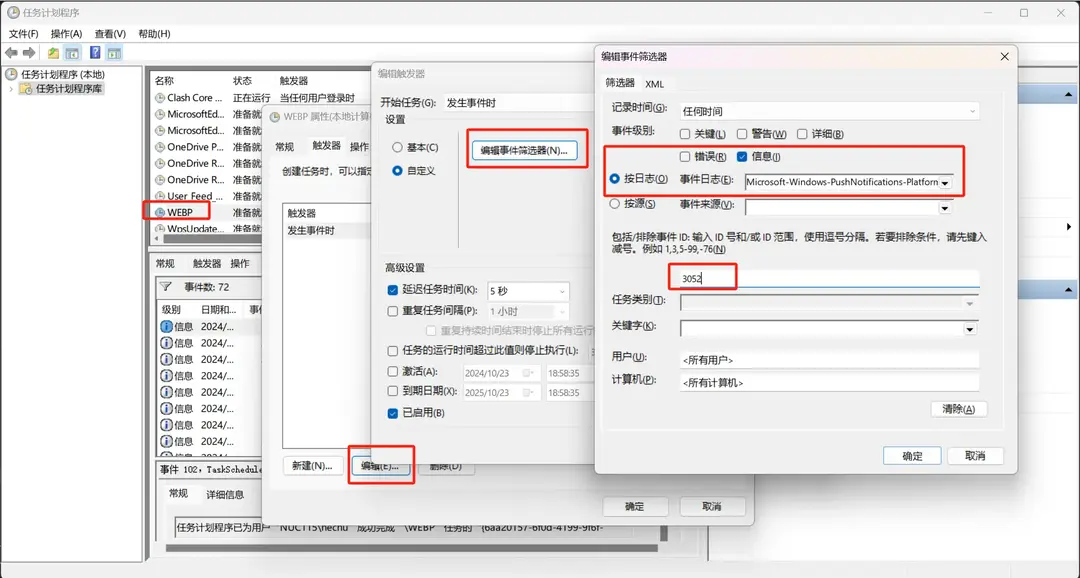Click the Back navigation arrow
This screenshot has height=578, width=1080.
coord(12,52)
